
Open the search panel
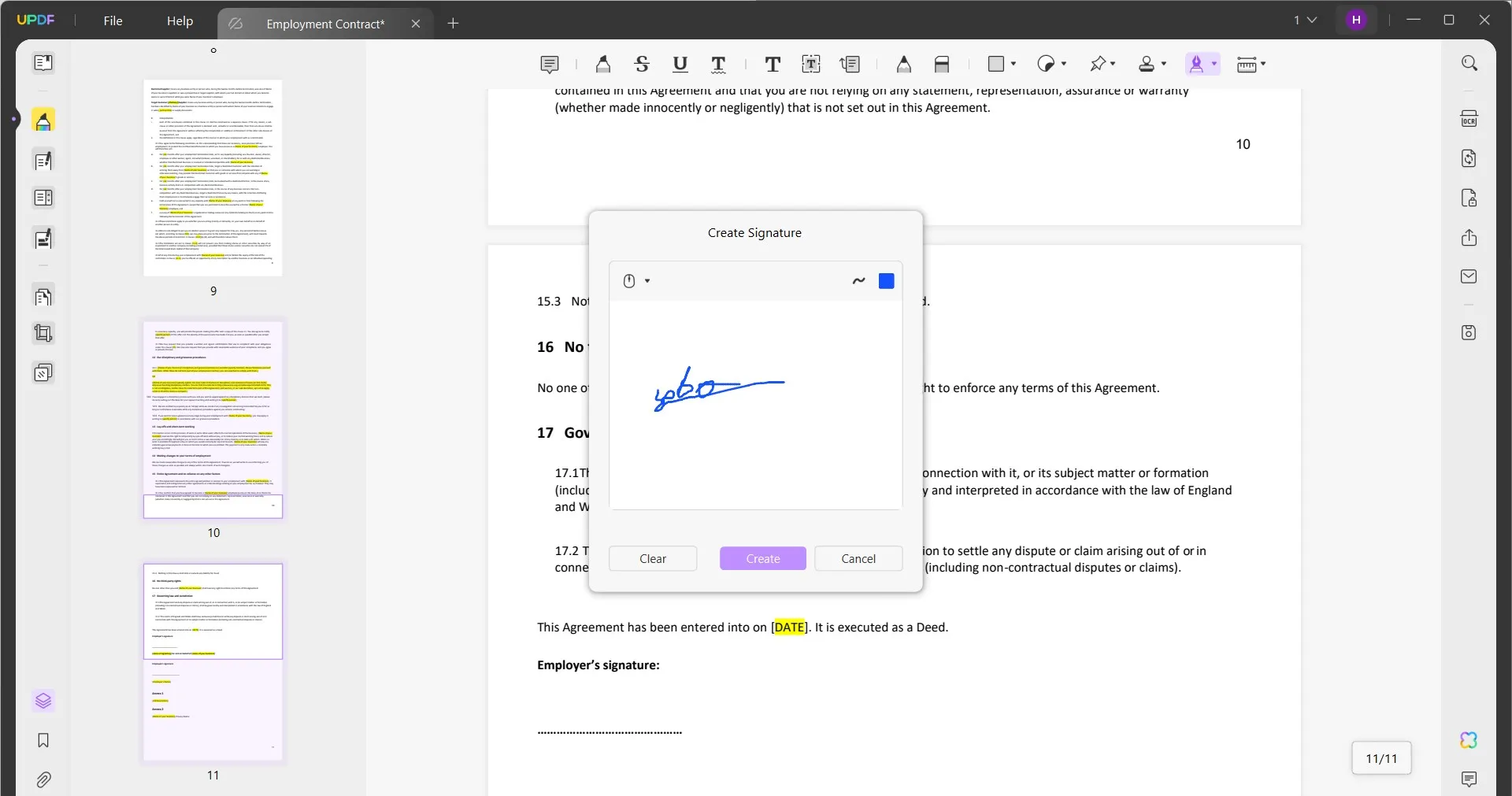1469,63
